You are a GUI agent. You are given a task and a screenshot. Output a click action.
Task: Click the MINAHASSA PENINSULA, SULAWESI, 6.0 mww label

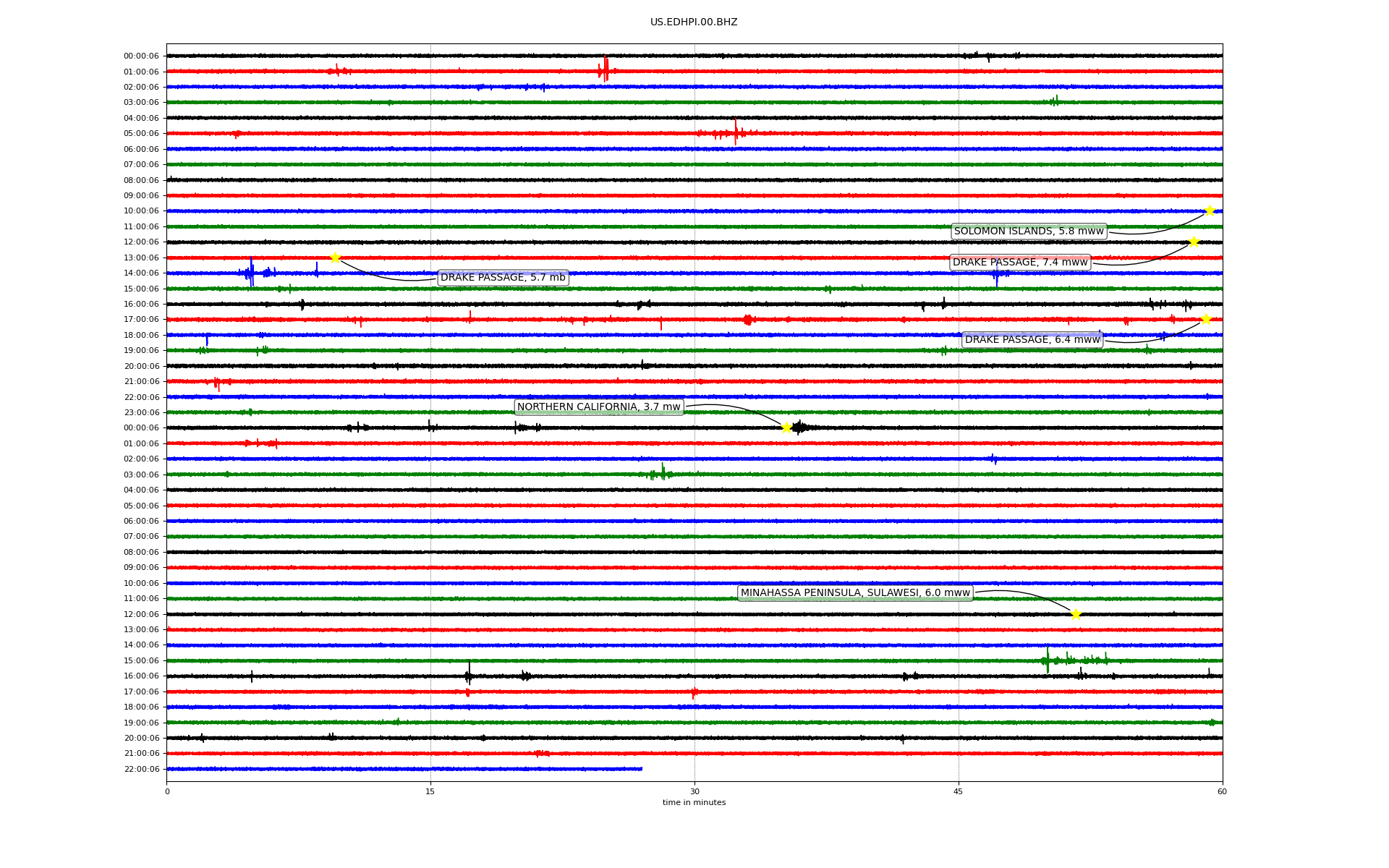[x=855, y=593]
